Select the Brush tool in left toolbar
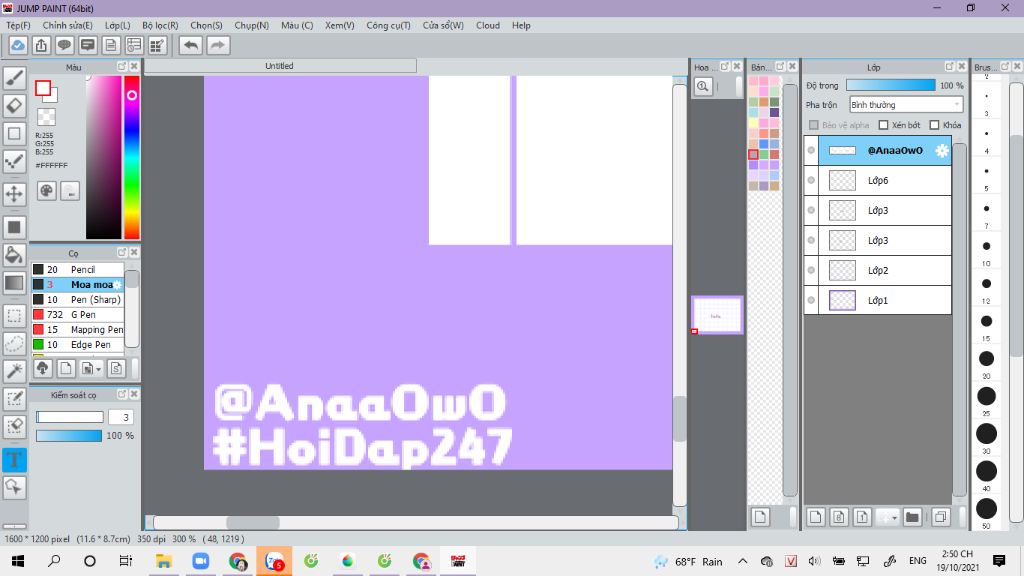 14,78
